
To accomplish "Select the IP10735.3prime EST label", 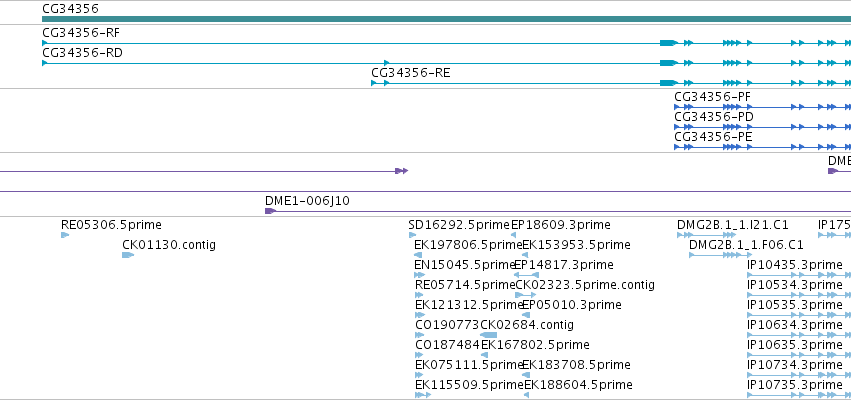I will tap(795, 385).
